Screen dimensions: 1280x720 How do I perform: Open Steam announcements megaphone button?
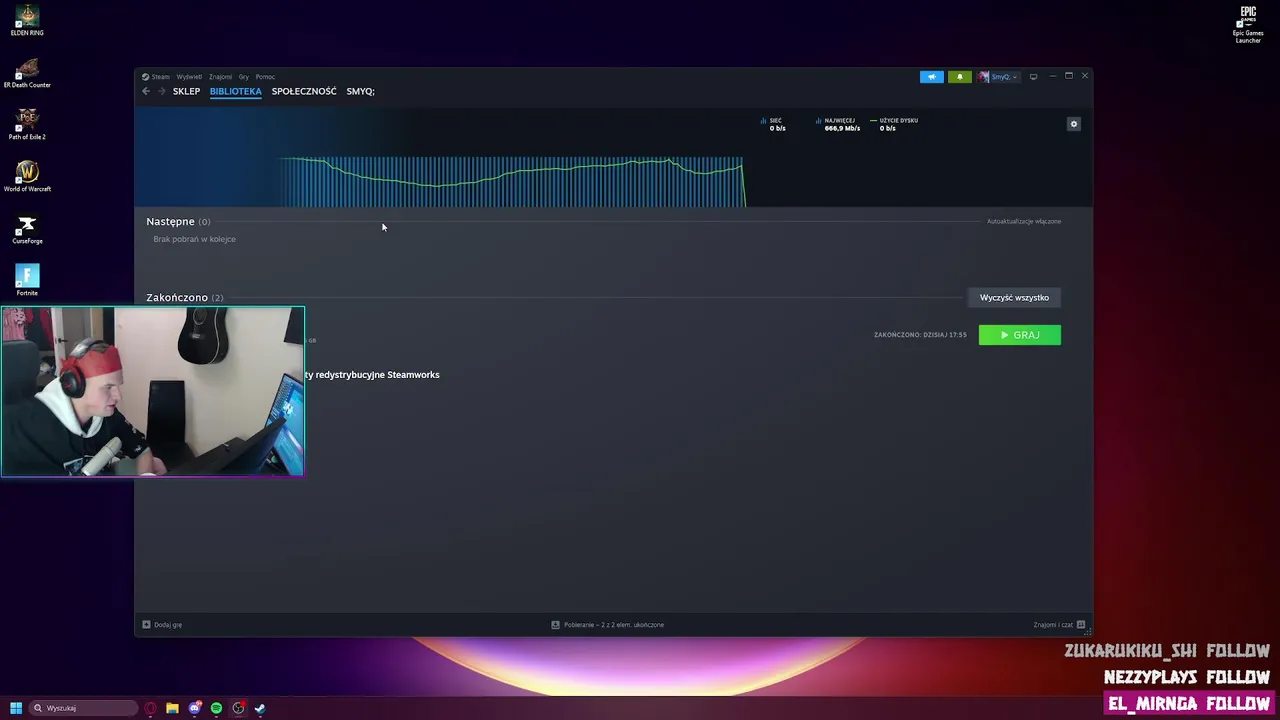(x=931, y=77)
